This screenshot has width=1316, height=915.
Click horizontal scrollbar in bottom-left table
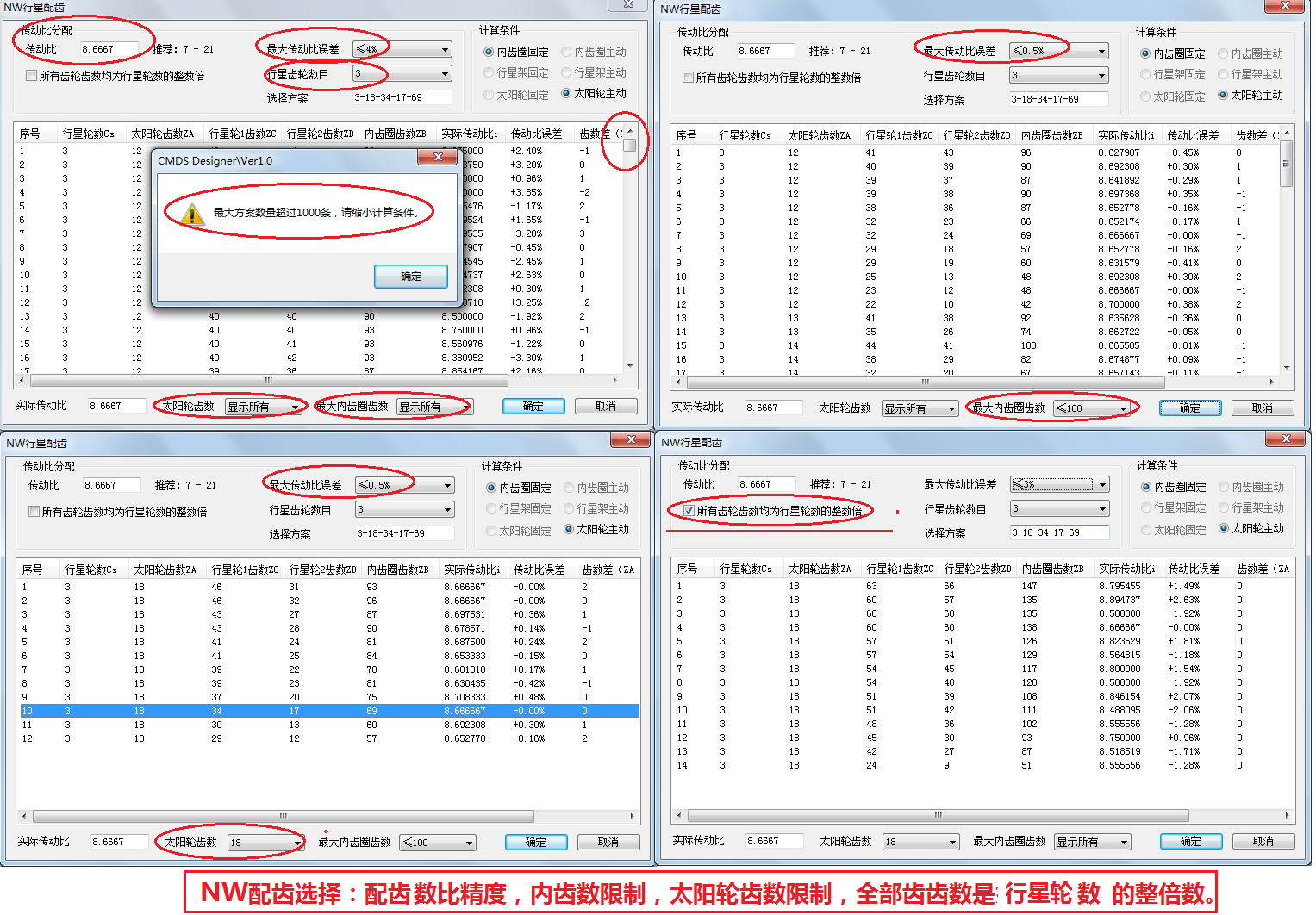click(x=327, y=815)
